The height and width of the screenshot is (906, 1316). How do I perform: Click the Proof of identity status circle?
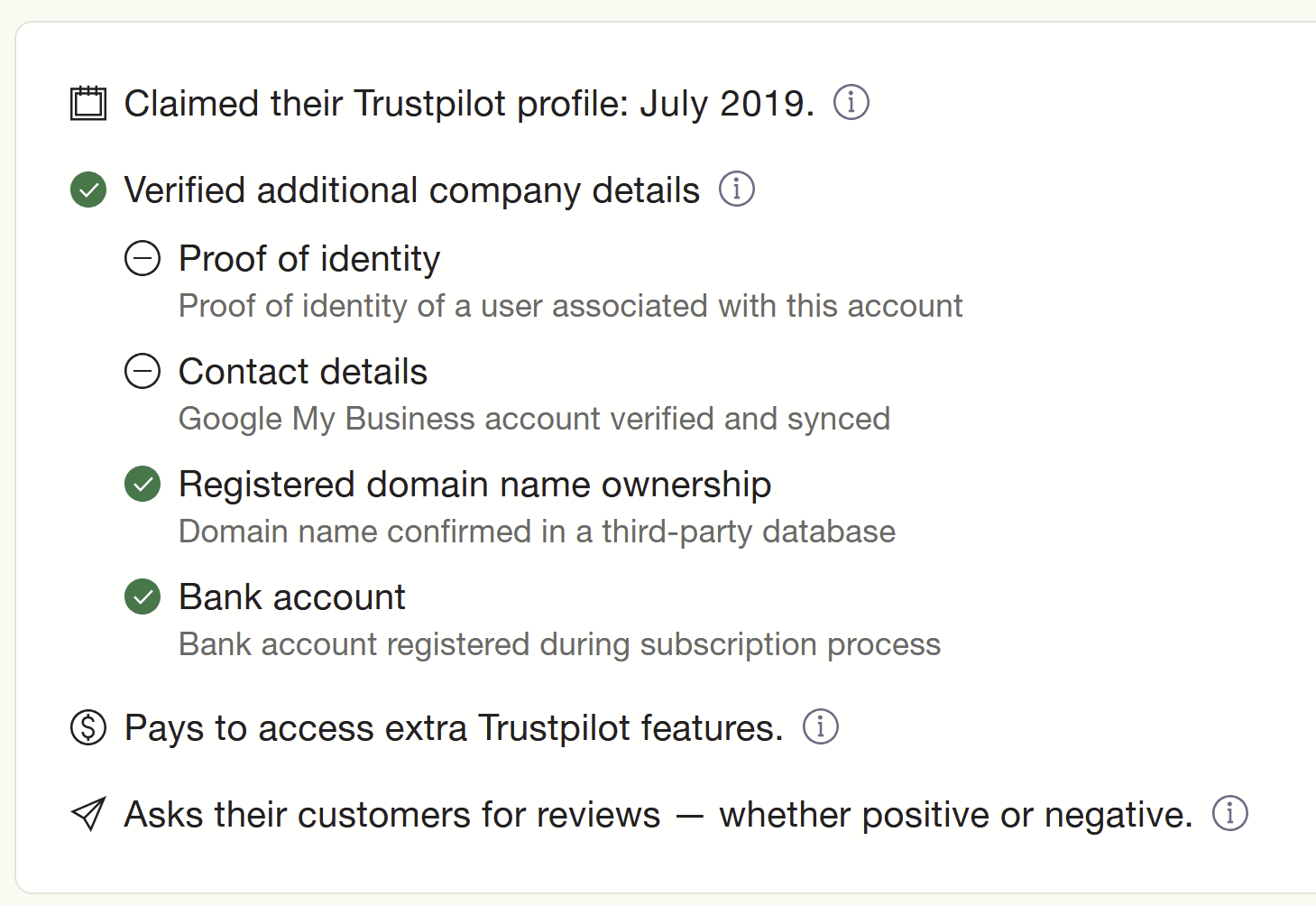143,259
